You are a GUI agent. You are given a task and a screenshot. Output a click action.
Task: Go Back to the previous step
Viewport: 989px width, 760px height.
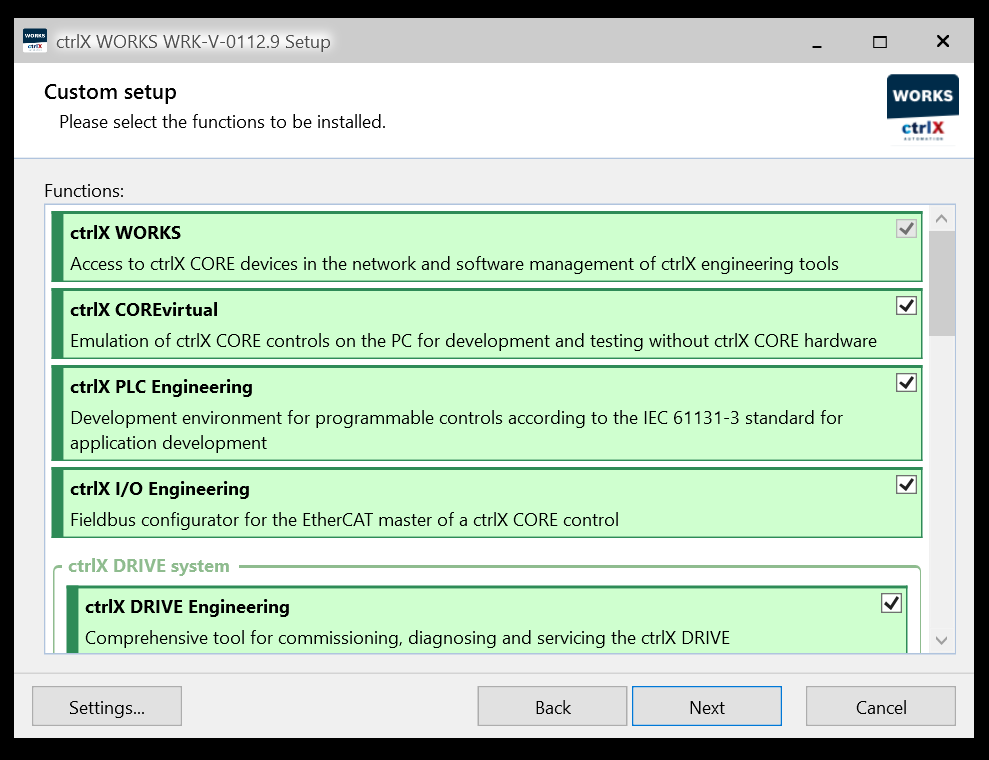pyautogui.click(x=552, y=706)
